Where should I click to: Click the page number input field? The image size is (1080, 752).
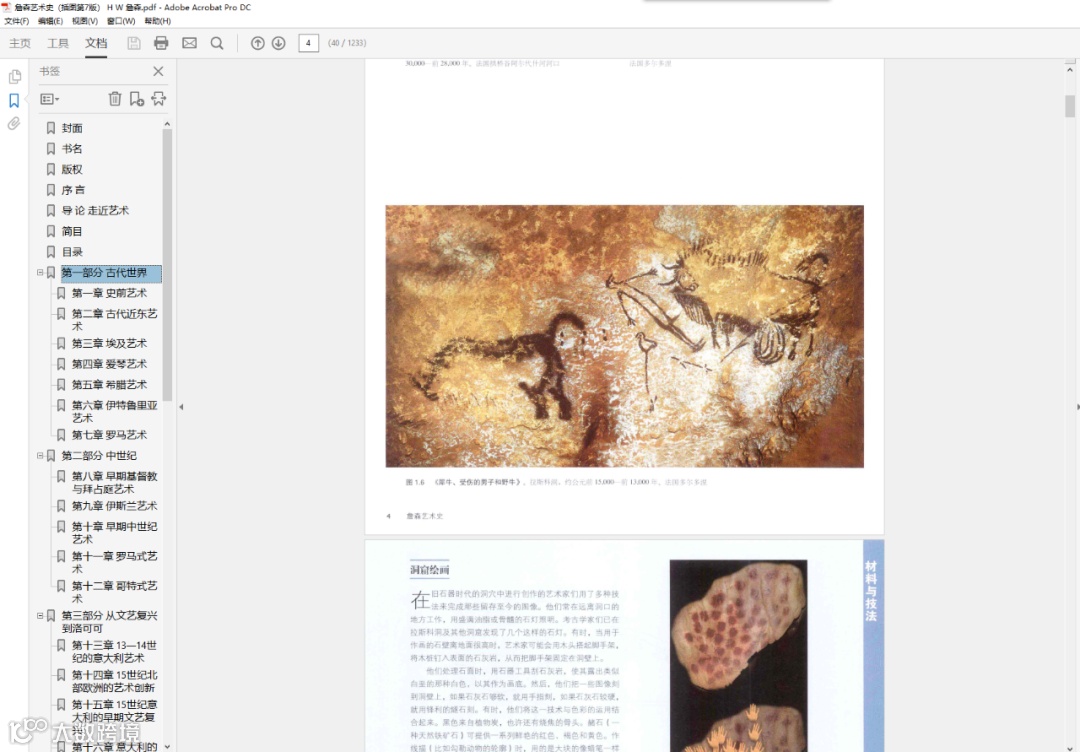pyautogui.click(x=309, y=43)
